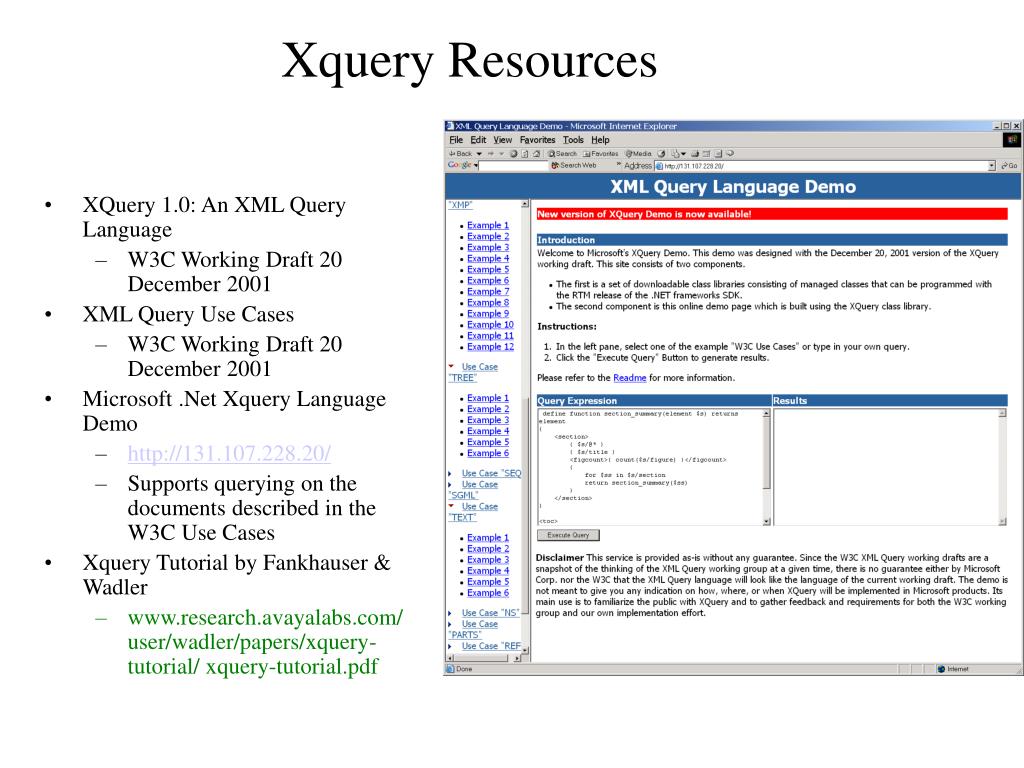1024x768 pixels.
Task: Expand the Use Case "NS" arrow
Action: (x=450, y=613)
